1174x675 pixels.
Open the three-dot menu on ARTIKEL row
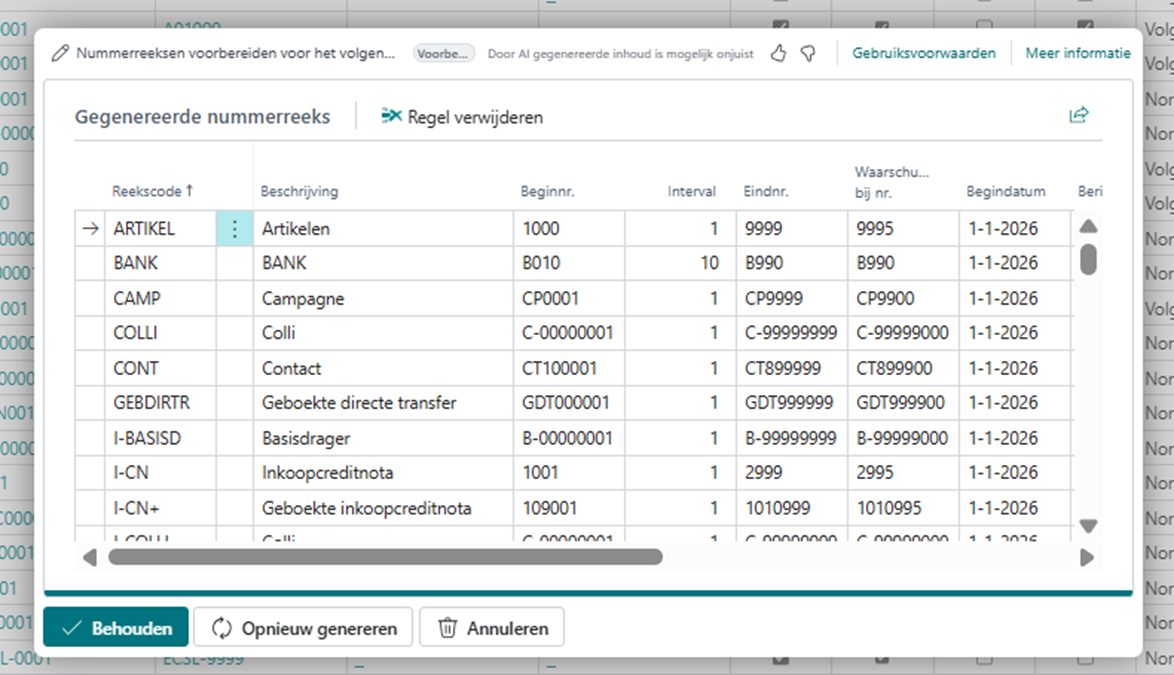click(x=235, y=229)
